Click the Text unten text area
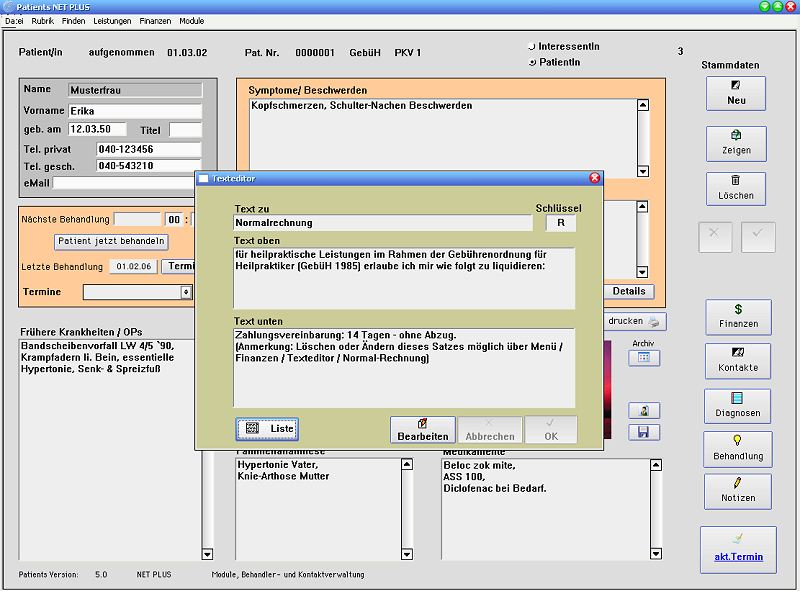Image resolution: width=800 pixels, height=591 pixels. 404,367
